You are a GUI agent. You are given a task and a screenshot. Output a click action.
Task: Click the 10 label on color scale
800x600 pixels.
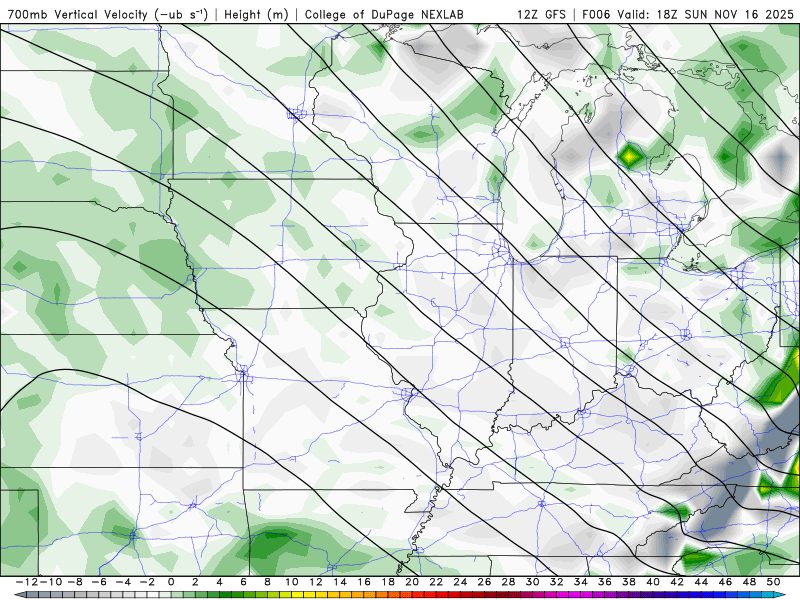coord(291,582)
